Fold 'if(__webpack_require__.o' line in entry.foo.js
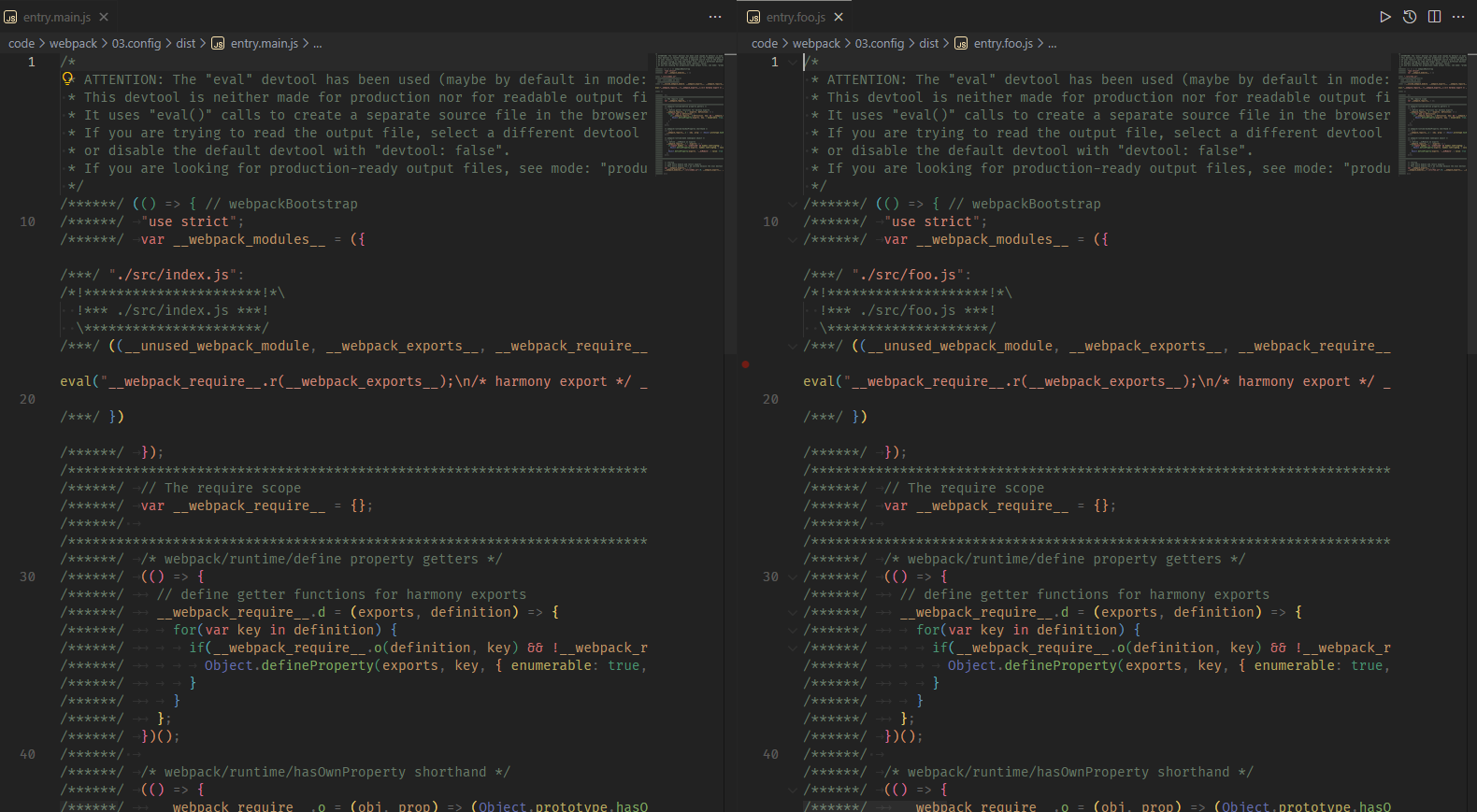Screen dimensions: 1477x812 (793, 648)
